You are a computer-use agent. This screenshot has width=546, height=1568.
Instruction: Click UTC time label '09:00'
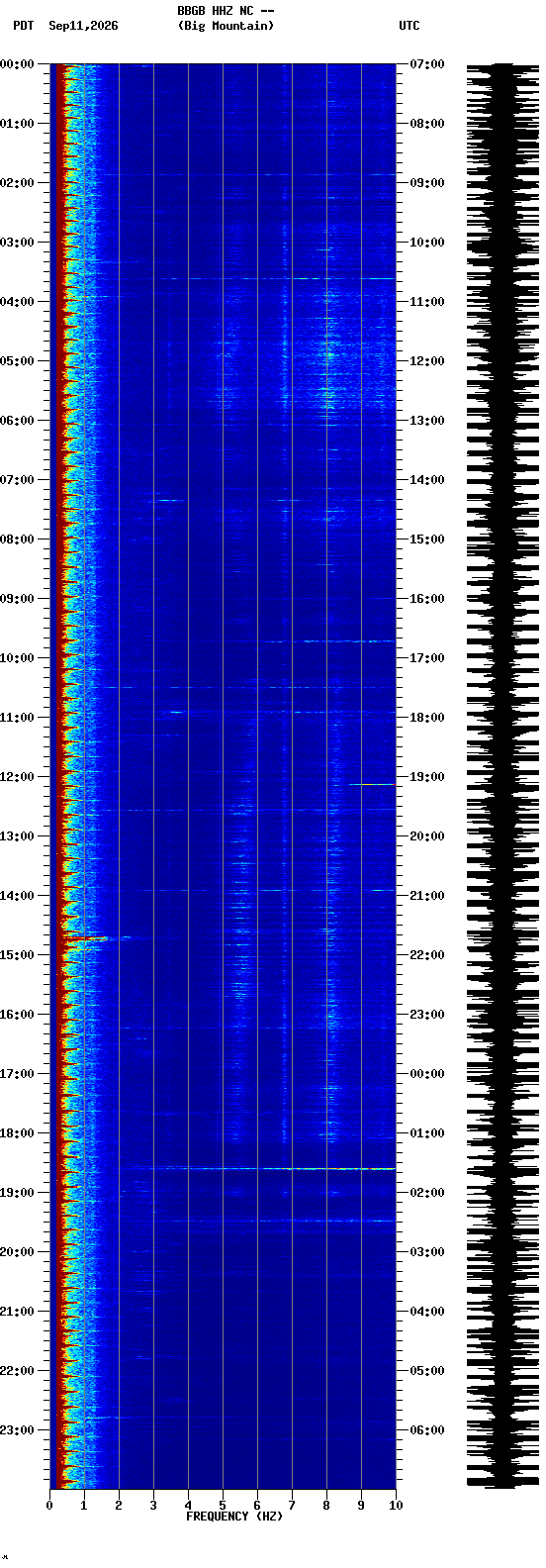[426, 183]
